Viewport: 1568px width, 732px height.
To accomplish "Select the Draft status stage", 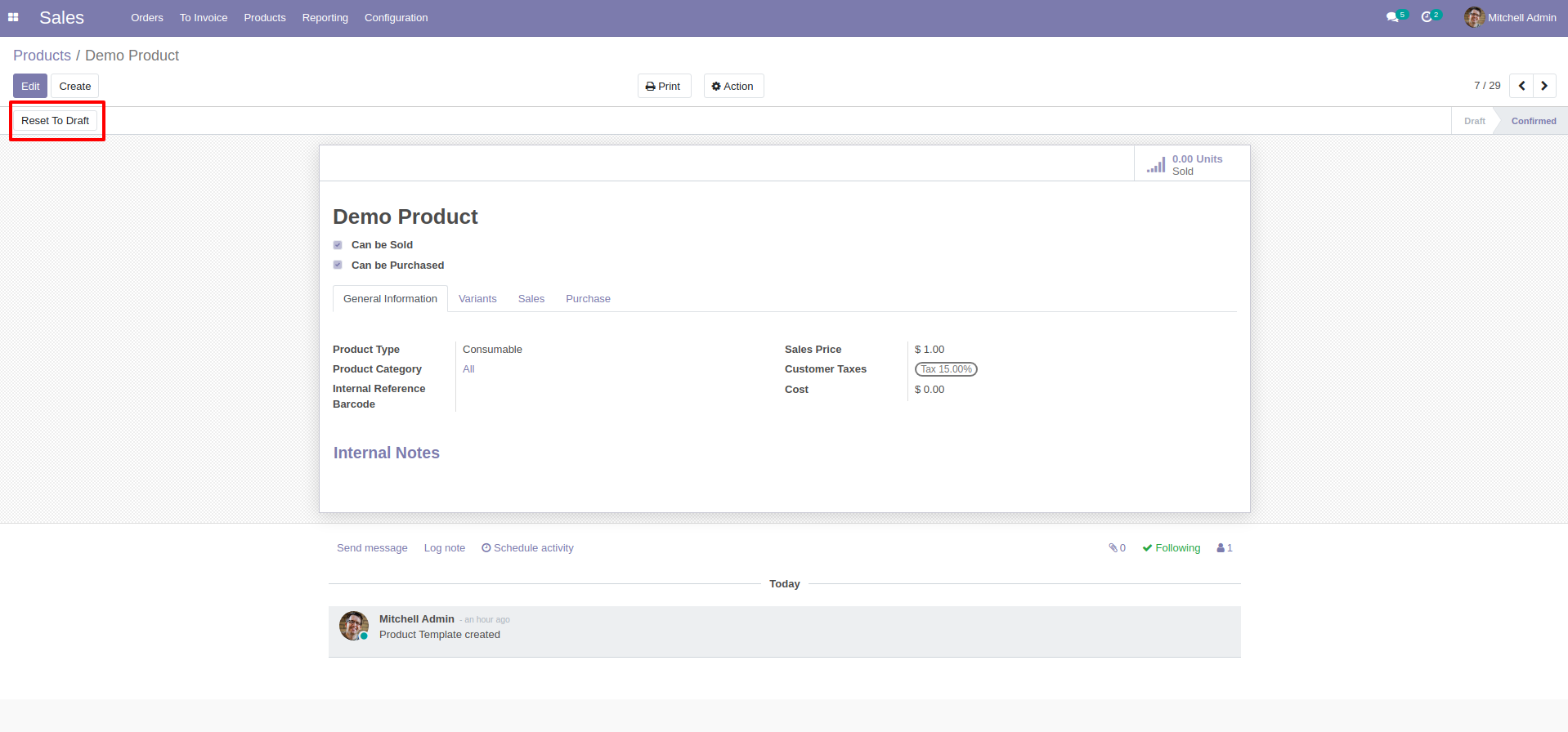I will click(1474, 121).
